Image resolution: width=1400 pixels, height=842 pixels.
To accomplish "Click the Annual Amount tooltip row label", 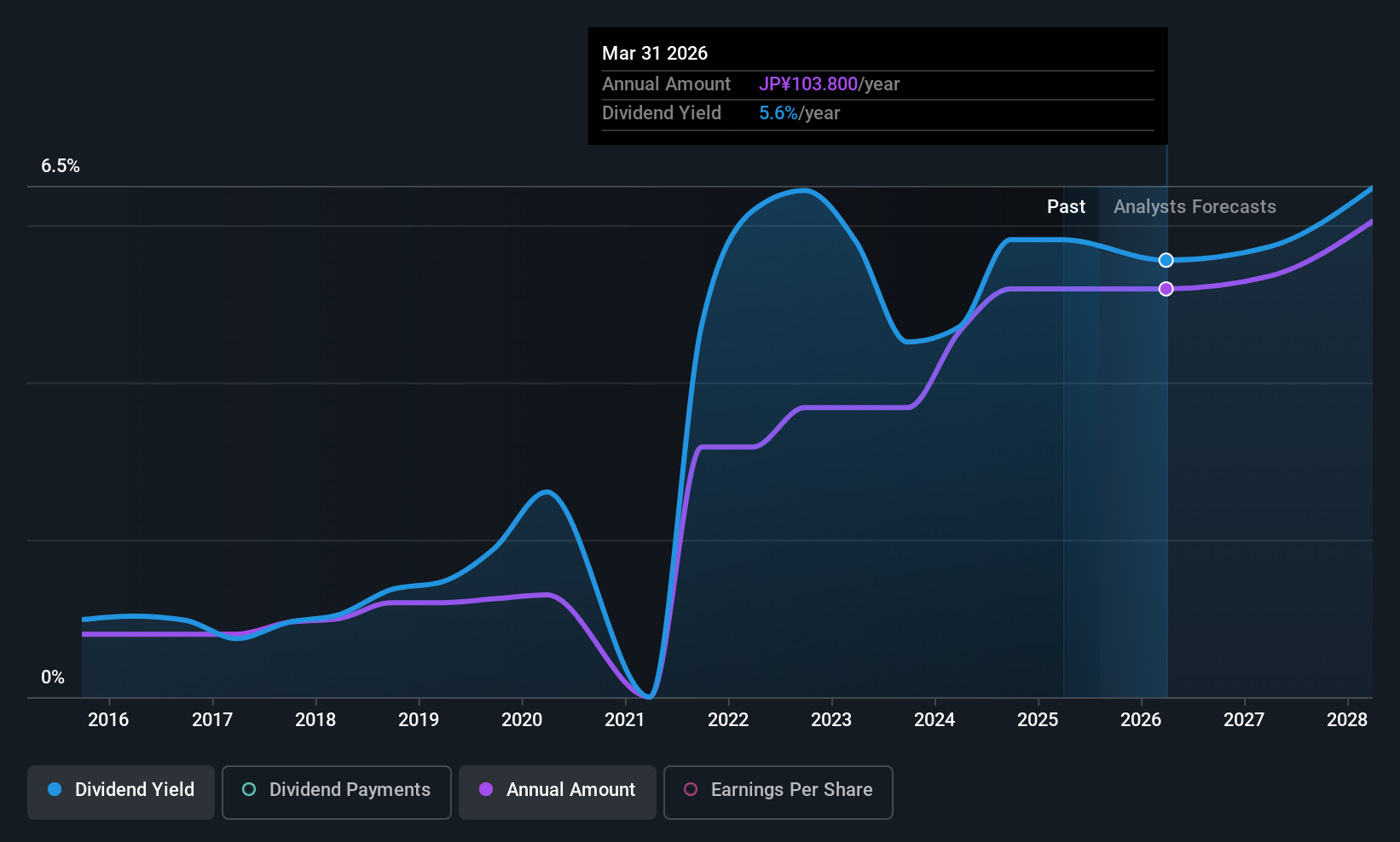I will (666, 84).
